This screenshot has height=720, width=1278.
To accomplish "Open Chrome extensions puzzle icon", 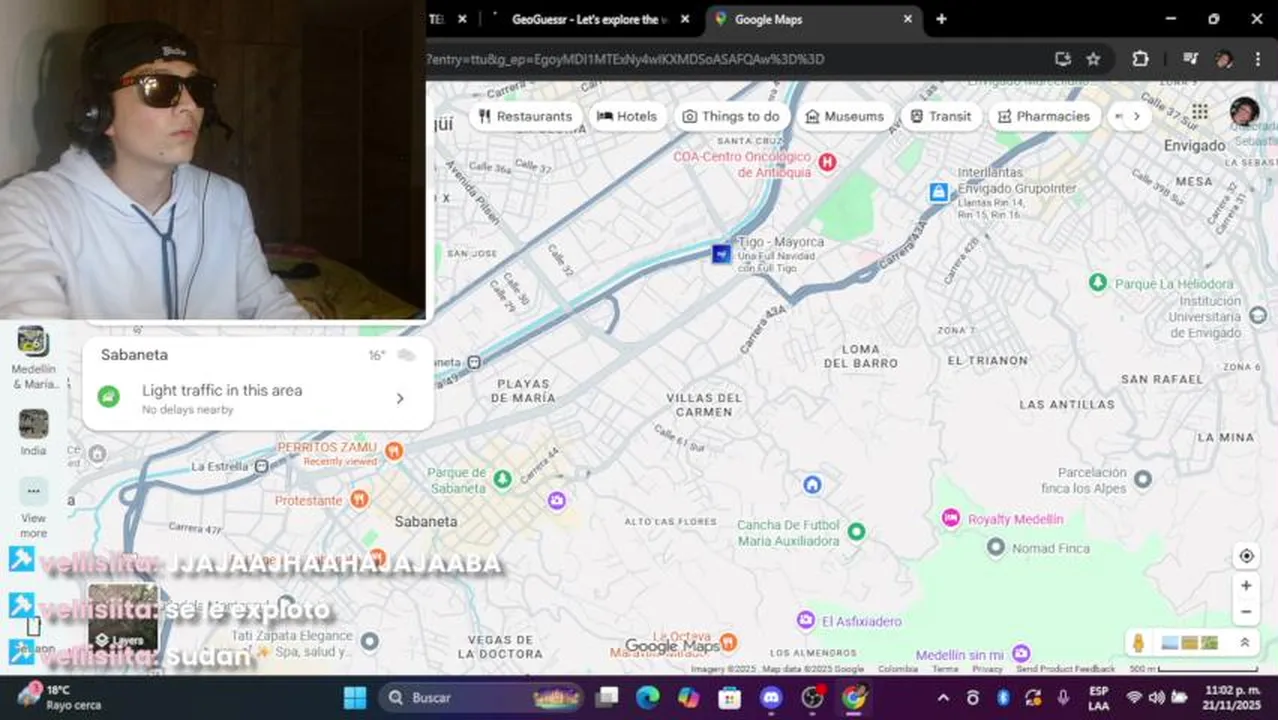I will coord(1140,59).
